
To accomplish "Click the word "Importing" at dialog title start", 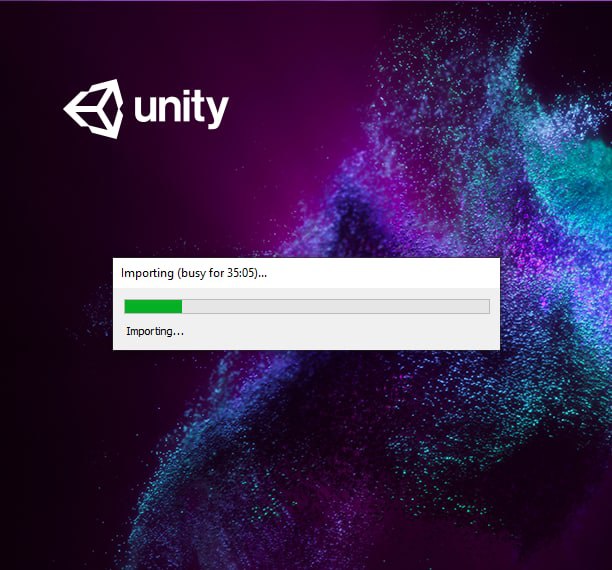I will (x=147, y=273).
